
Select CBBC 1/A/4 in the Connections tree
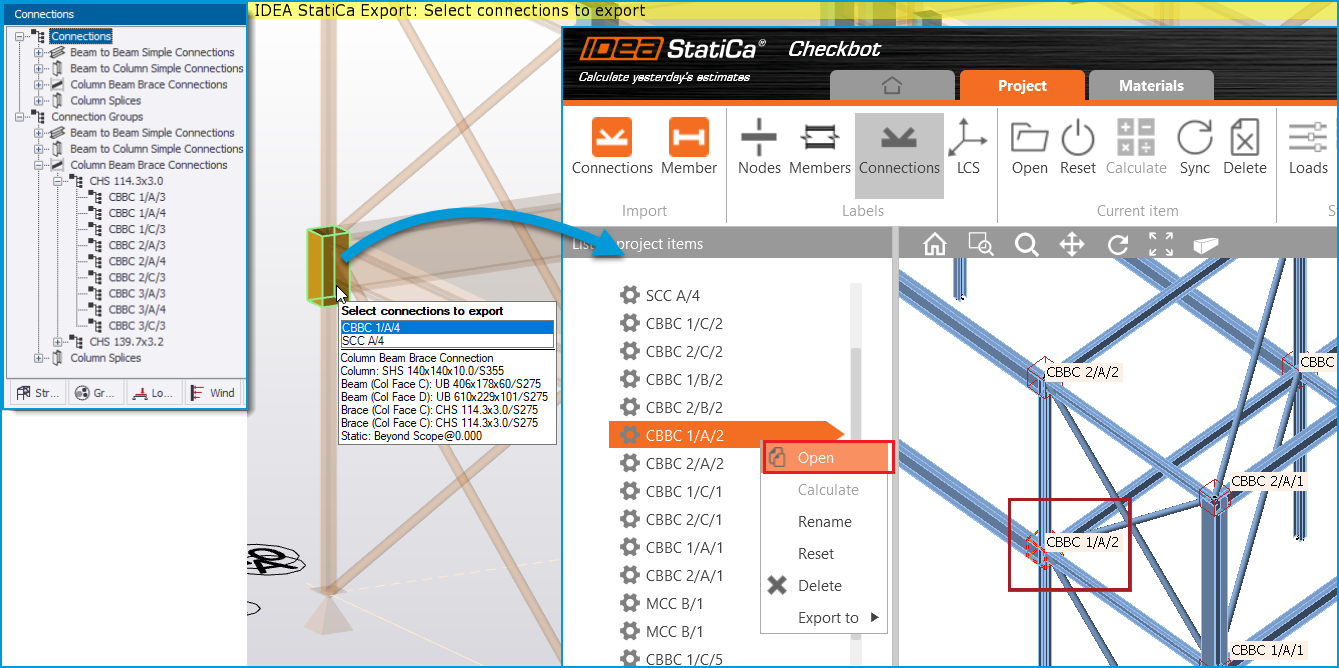click(137, 213)
